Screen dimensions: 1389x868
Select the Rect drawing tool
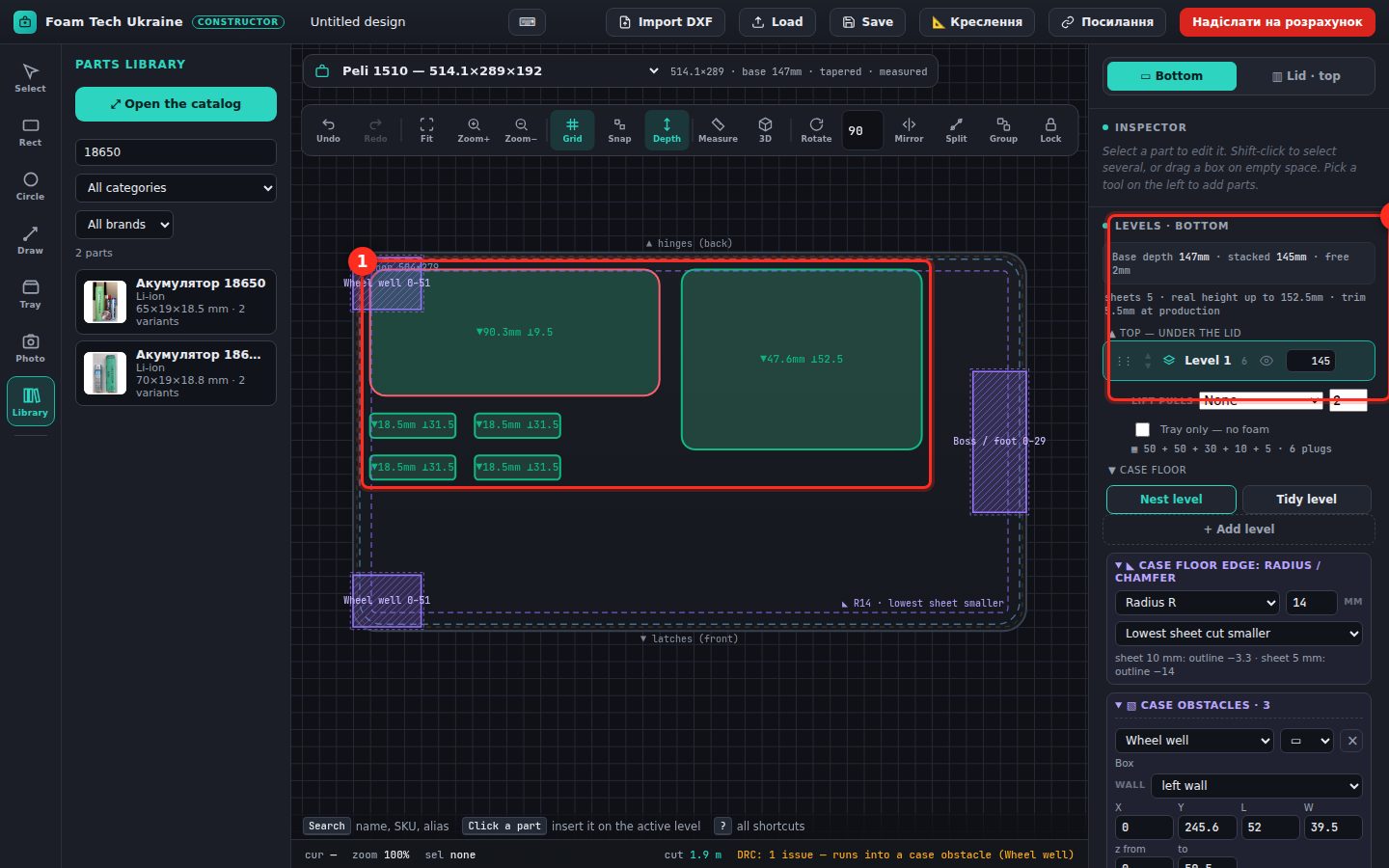coord(30,132)
